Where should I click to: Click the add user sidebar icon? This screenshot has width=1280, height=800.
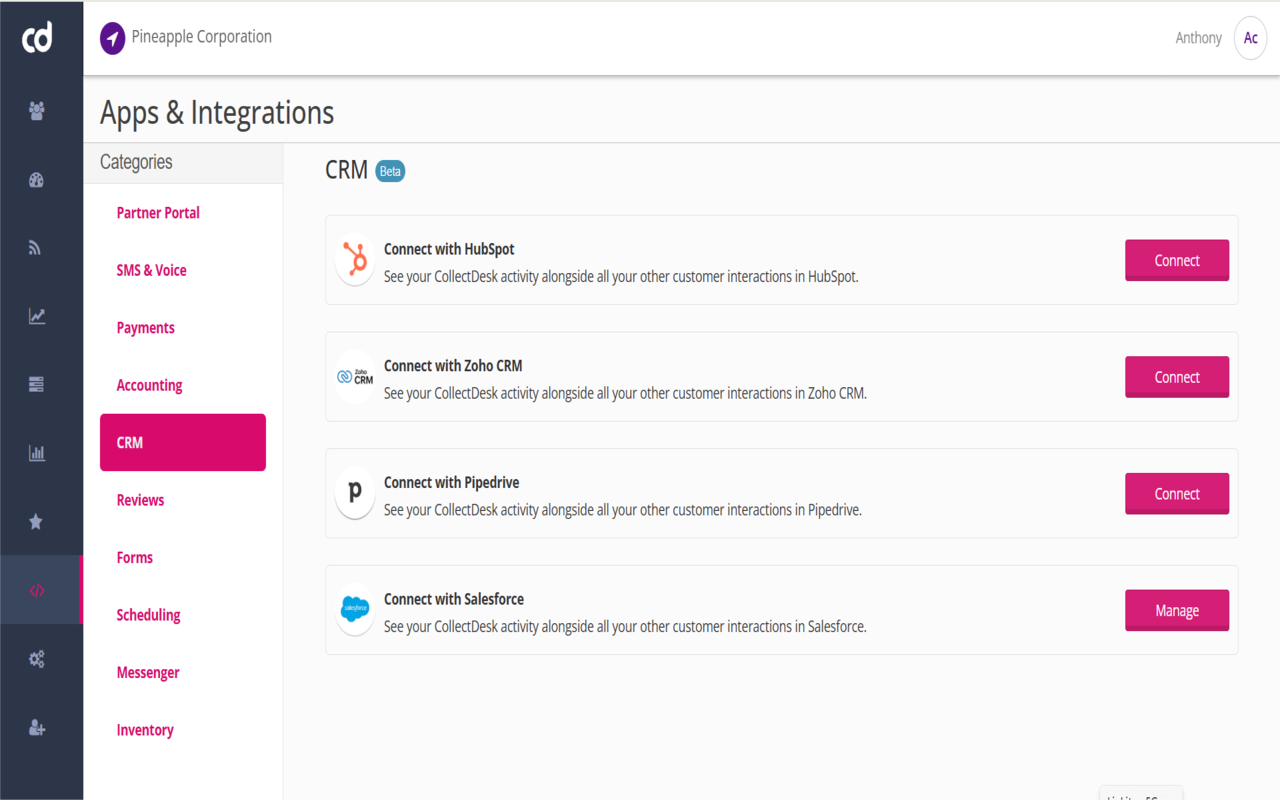coord(37,728)
